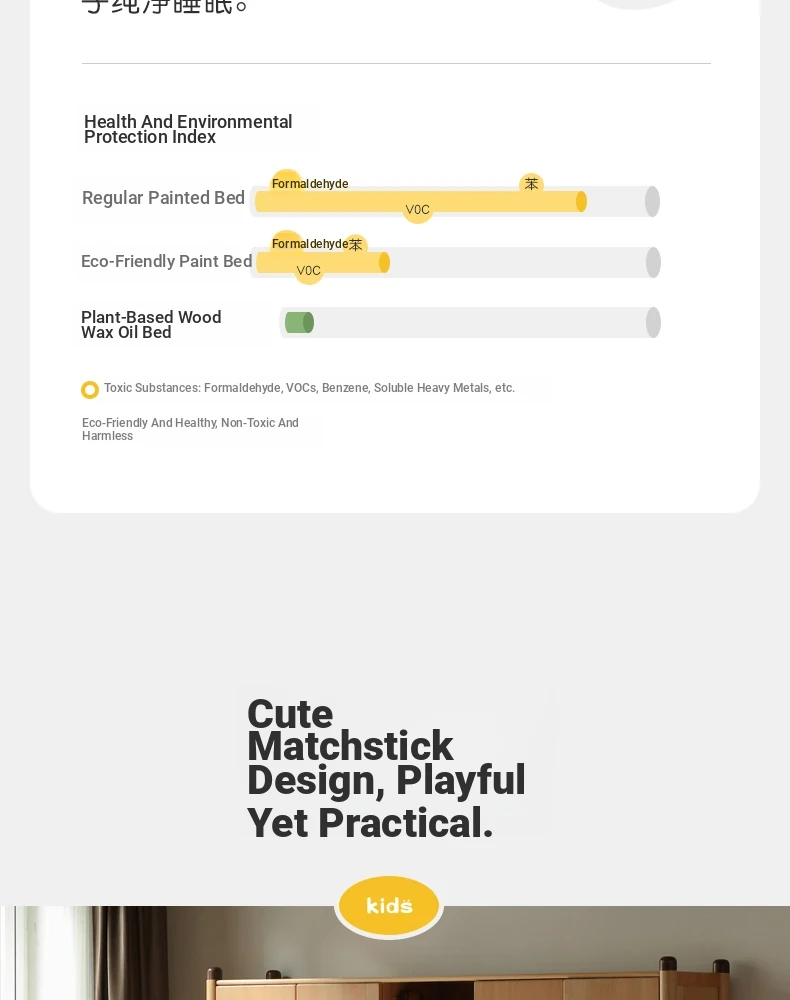
Task: Click the Eco-Friendly Paint Bed label
Action: (x=166, y=261)
